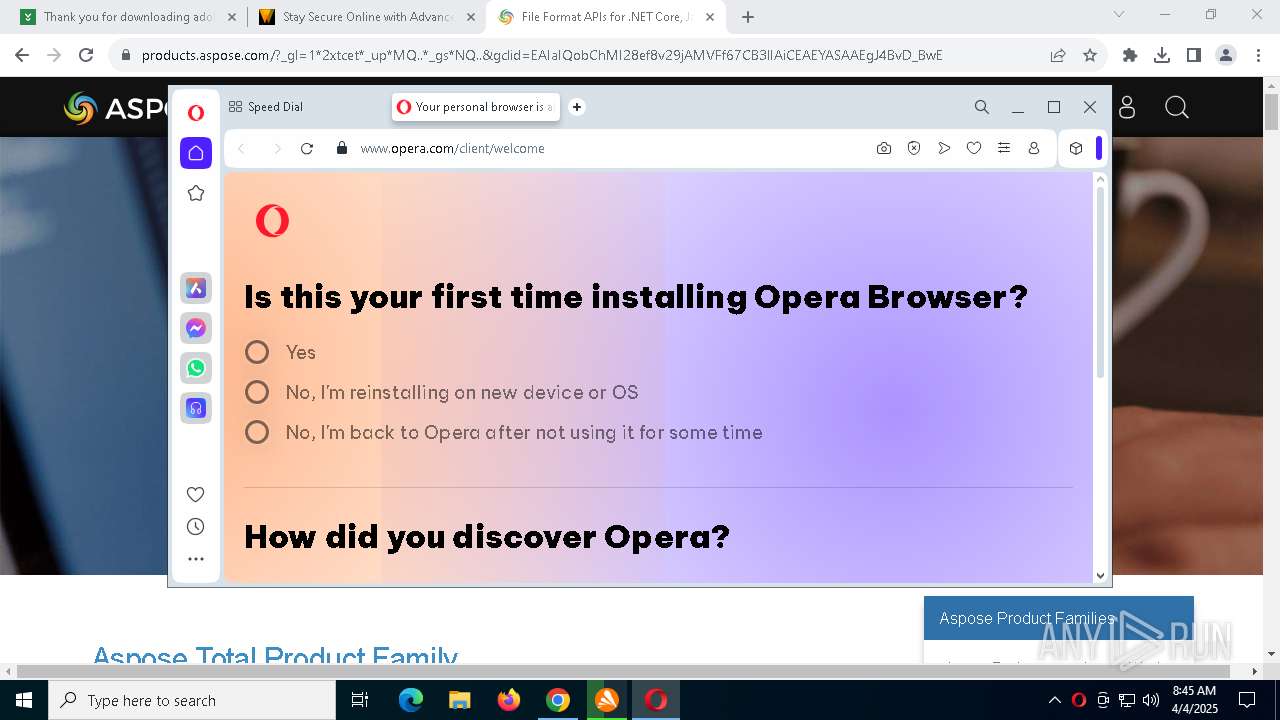Reload the Aspose page in Chrome
Screen dimensions: 1280x720
(x=86, y=56)
